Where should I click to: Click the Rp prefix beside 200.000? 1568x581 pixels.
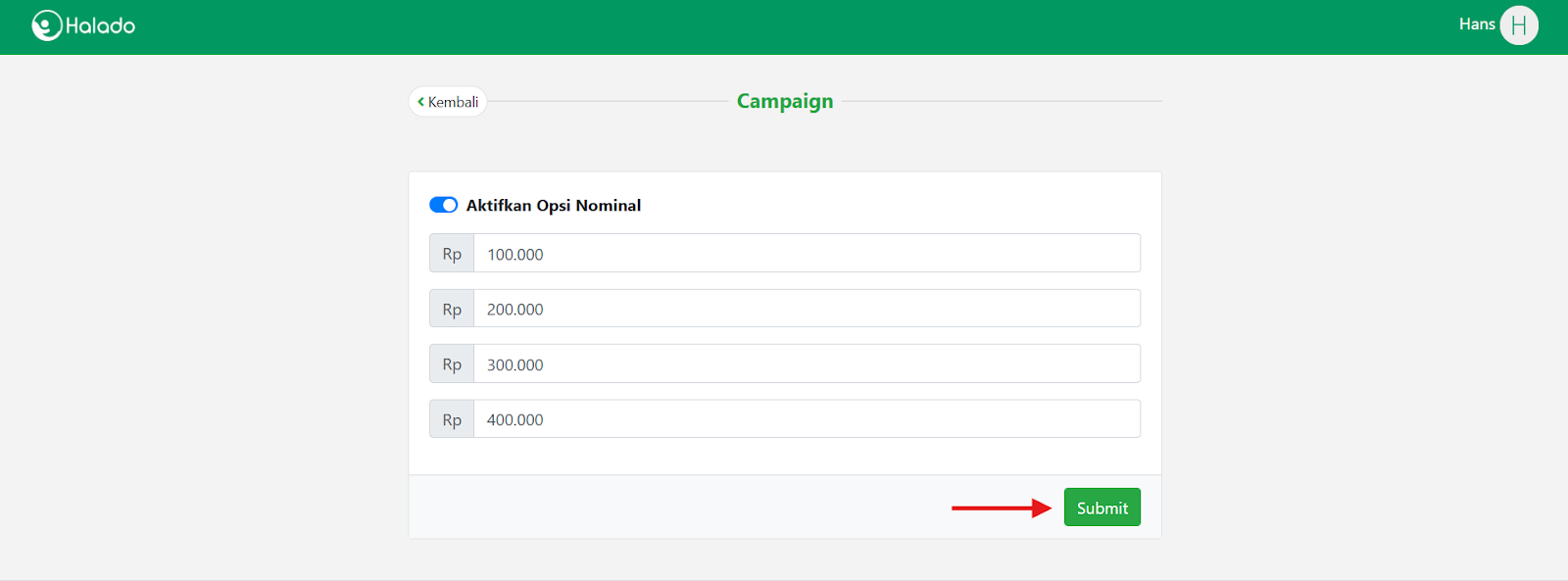tap(452, 309)
